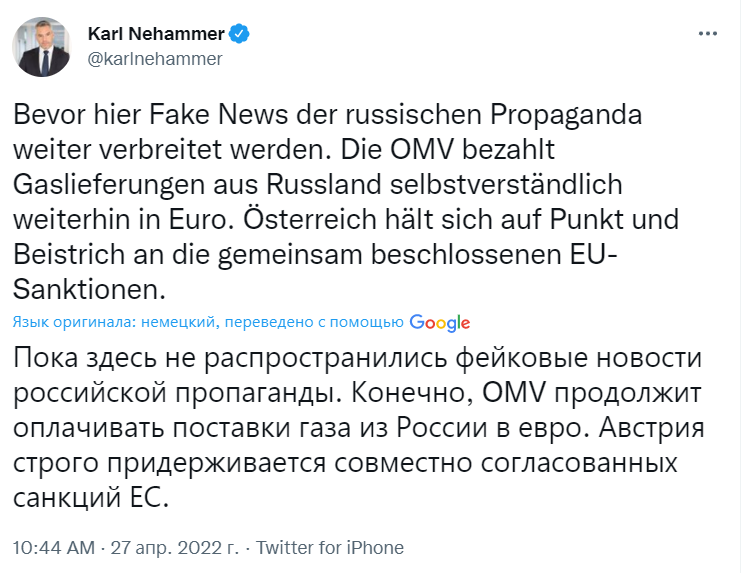Screen dimensions: 743x573
Task: Click 'Пока здесь' starting the Russian translation
Action: point(84,358)
